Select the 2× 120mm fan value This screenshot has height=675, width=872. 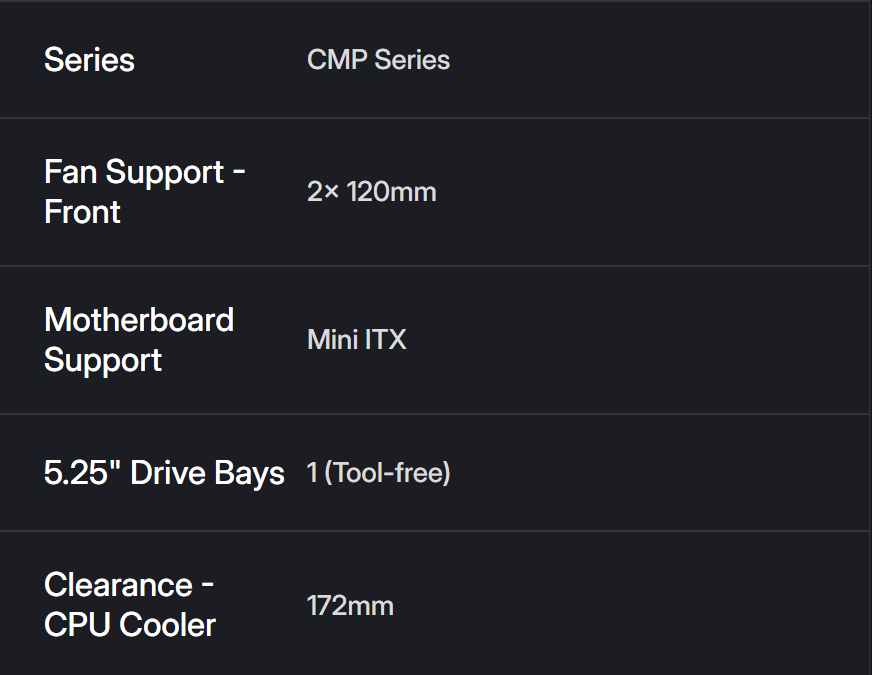[x=371, y=192]
